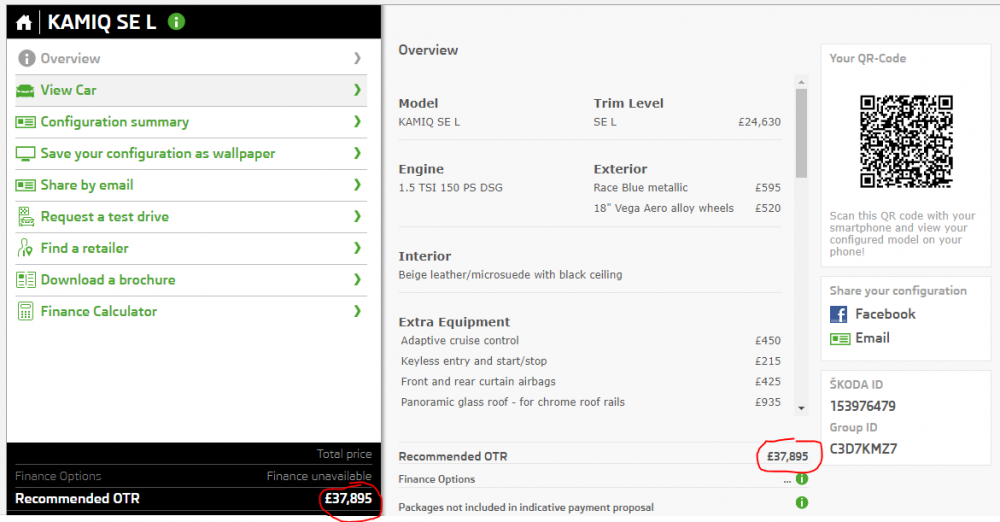Viewport: 1000px width, 522px height.
Task: Click Recommended OTR price in overview panel
Action: click(787, 456)
